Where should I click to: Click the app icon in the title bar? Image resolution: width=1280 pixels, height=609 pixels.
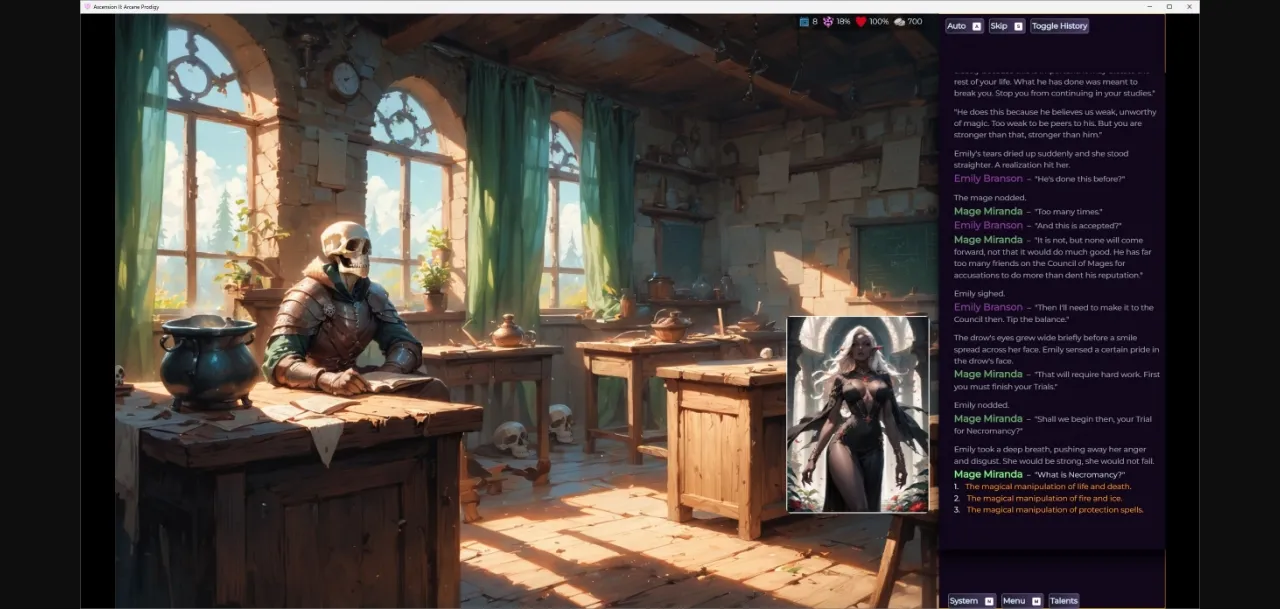tap(87, 6)
